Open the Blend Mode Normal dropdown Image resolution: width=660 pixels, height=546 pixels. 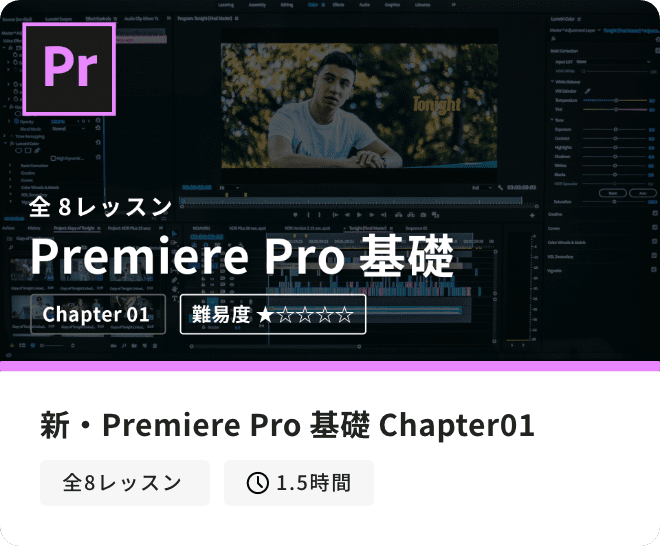point(69,129)
